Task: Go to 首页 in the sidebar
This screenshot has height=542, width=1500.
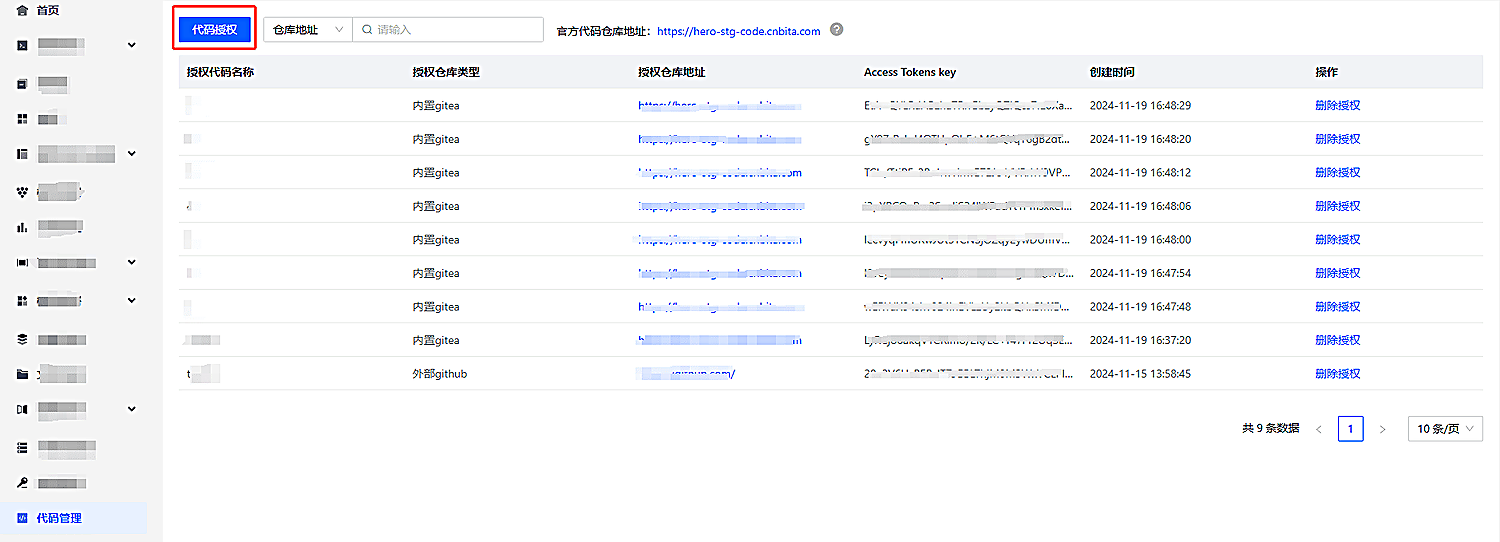Action: click(47, 10)
